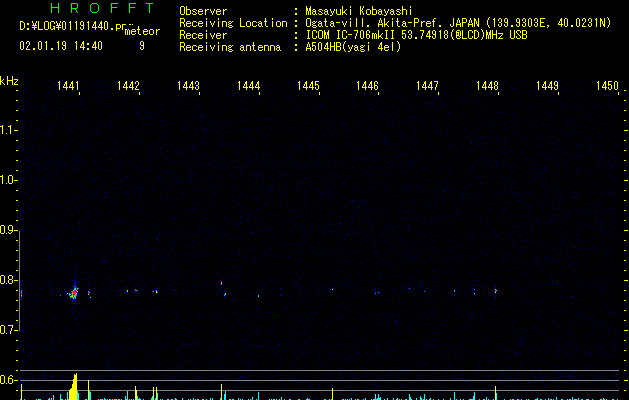The image size is (629, 400).
Task: Click the 1441 time axis label
Action: click(68, 85)
